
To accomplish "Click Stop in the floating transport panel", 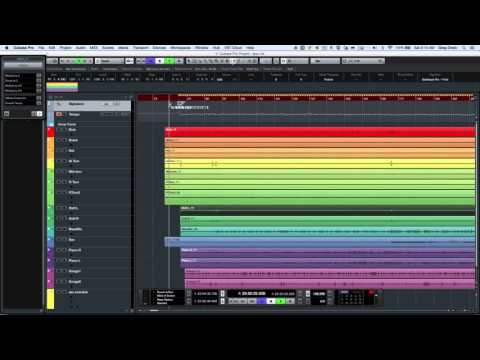I will click(x=271, y=301).
